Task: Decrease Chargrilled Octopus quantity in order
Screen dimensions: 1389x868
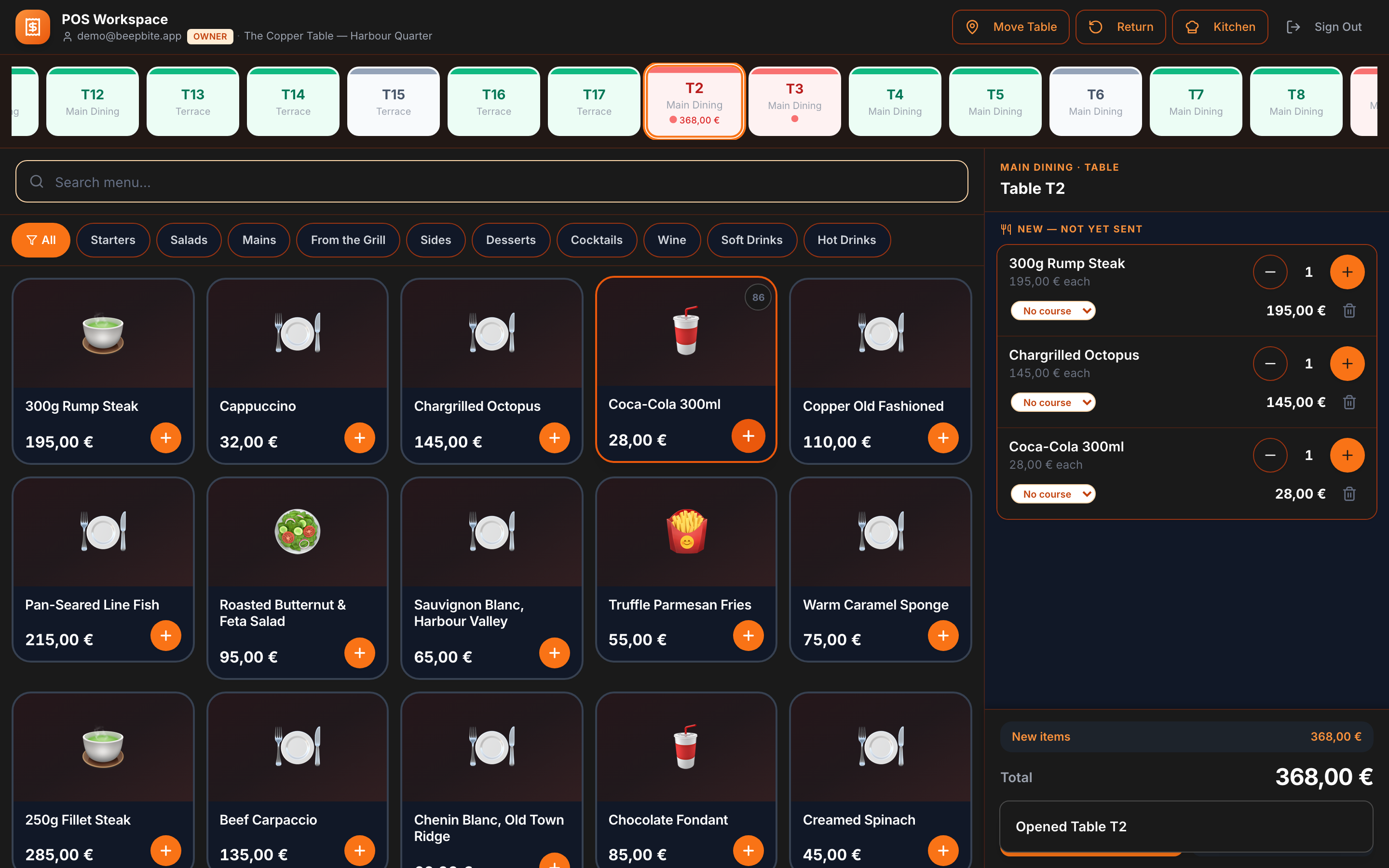Action: [1270, 364]
